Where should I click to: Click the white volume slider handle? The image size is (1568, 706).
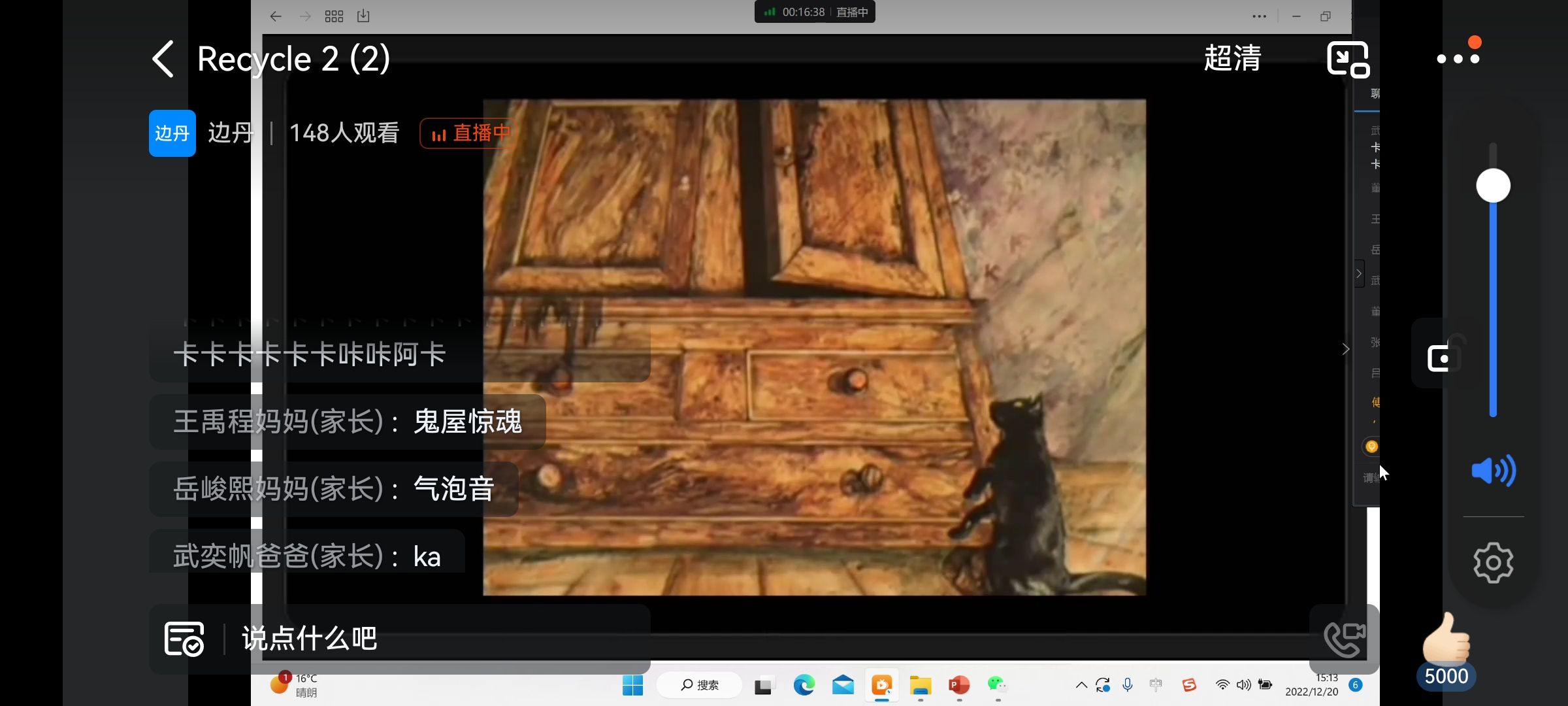point(1493,186)
